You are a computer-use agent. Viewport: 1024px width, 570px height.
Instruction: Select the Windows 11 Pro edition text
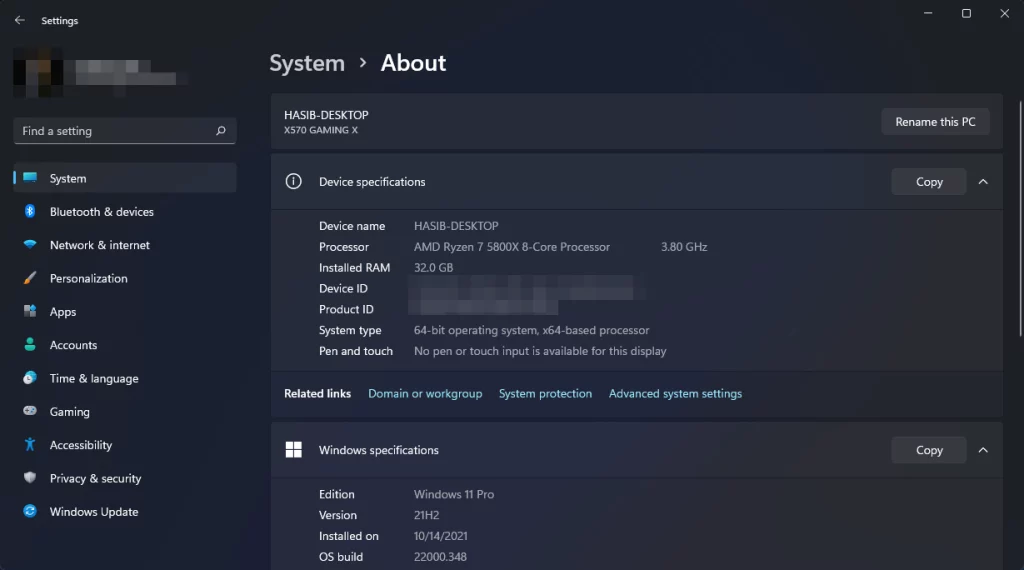tap(454, 494)
